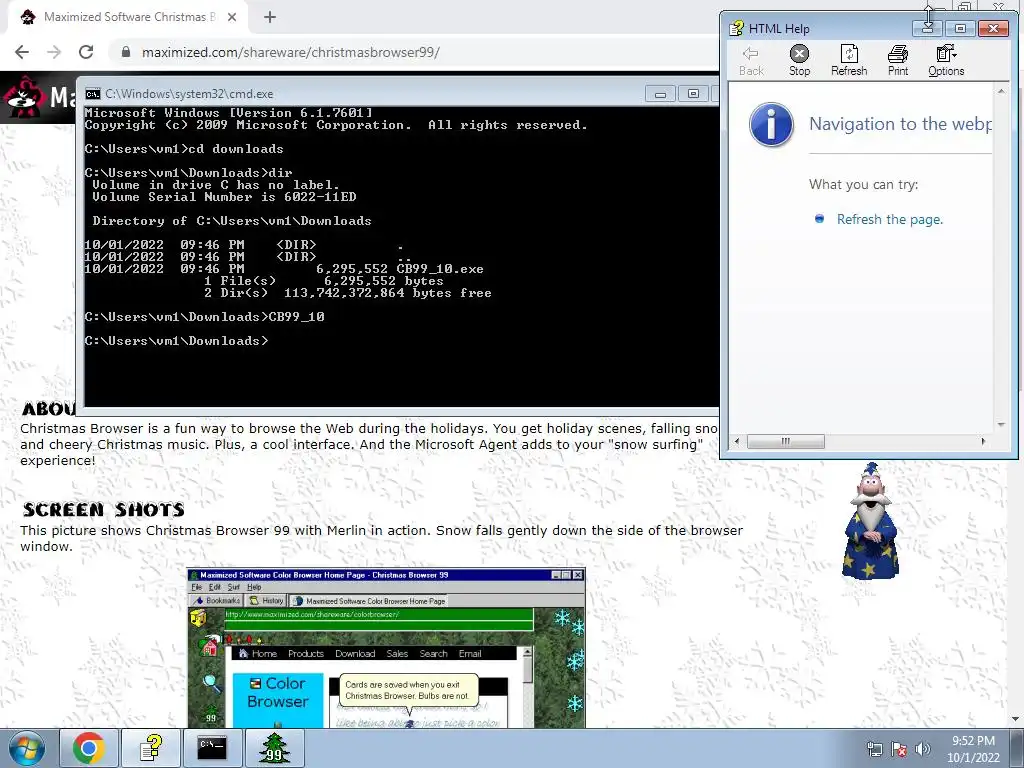
Task: Click the 'SCREEN SHOTS' heading on webpage
Action: [x=104, y=509]
